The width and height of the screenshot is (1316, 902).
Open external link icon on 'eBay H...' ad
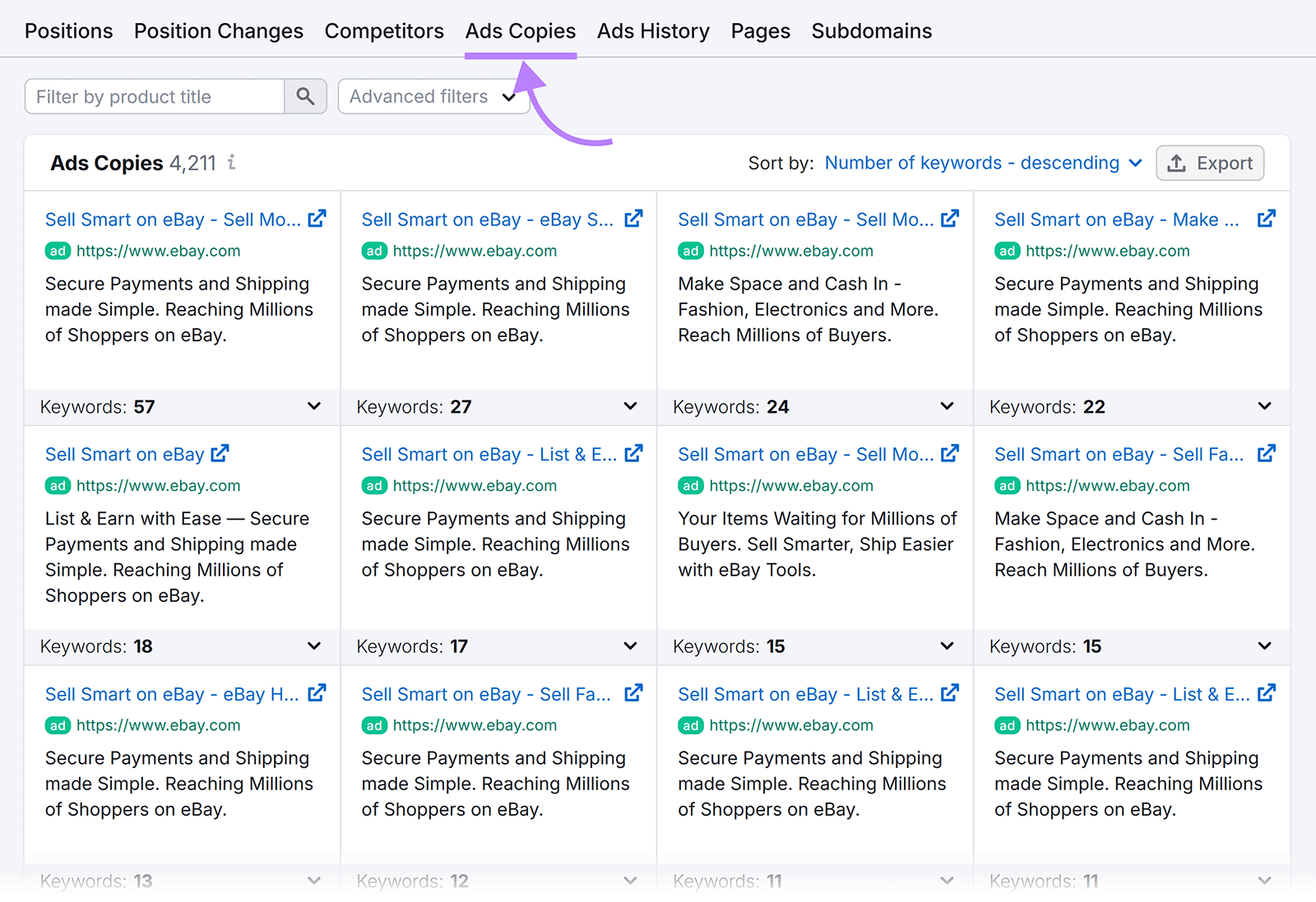[x=317, y=693]
